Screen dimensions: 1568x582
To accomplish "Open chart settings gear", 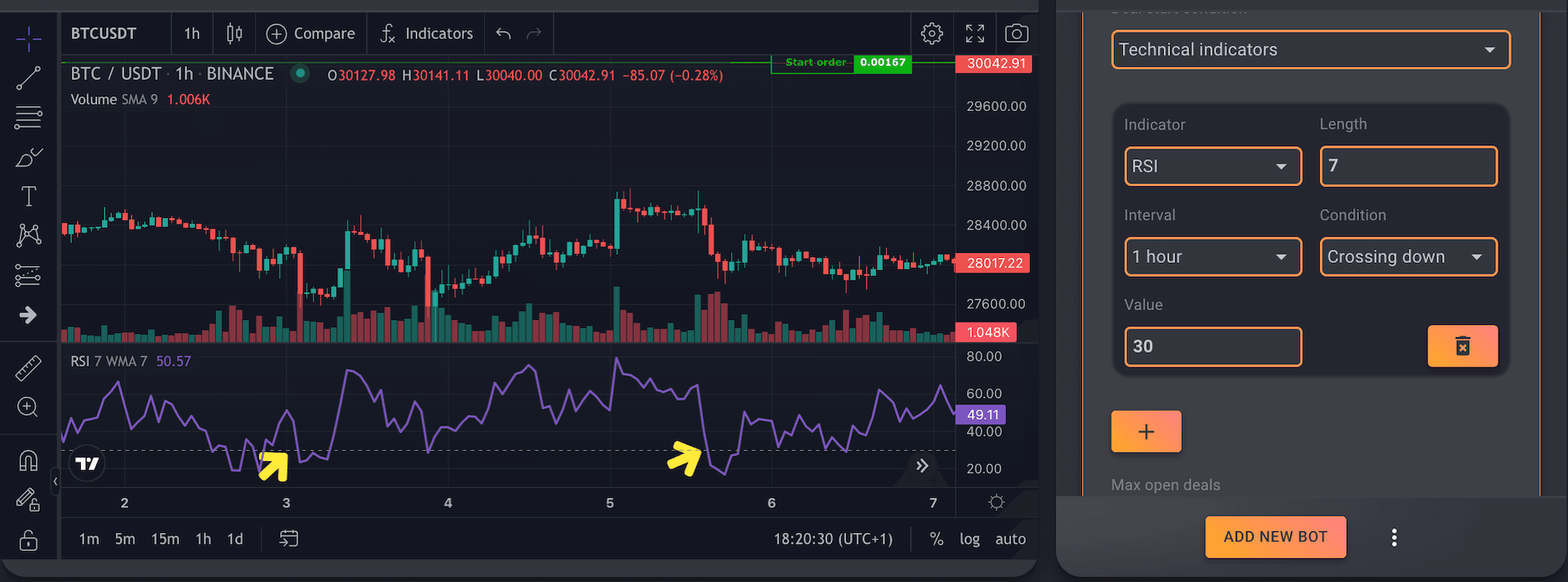I will pos(932,33).
